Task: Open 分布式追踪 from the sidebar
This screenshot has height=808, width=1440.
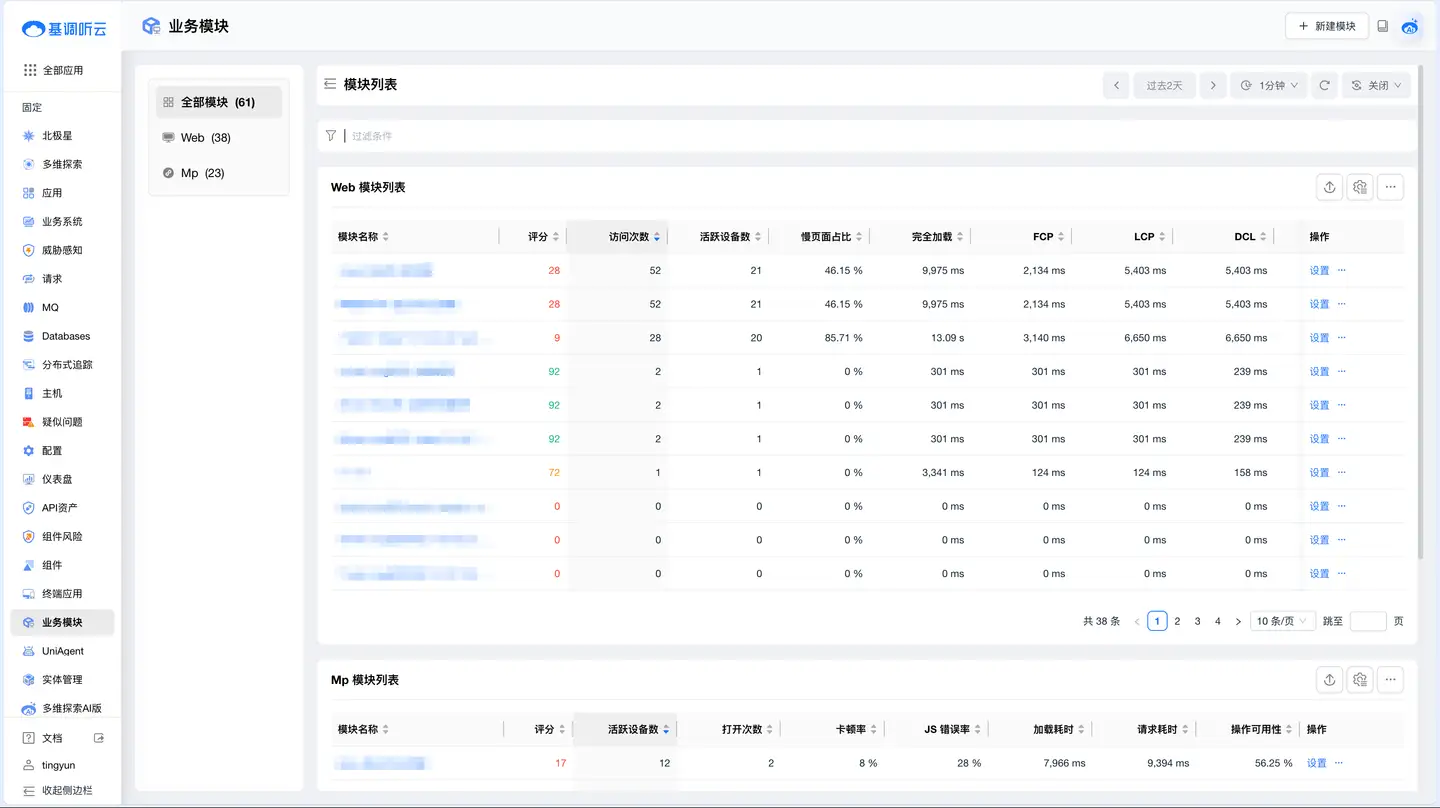Action: tap(66, 364)
